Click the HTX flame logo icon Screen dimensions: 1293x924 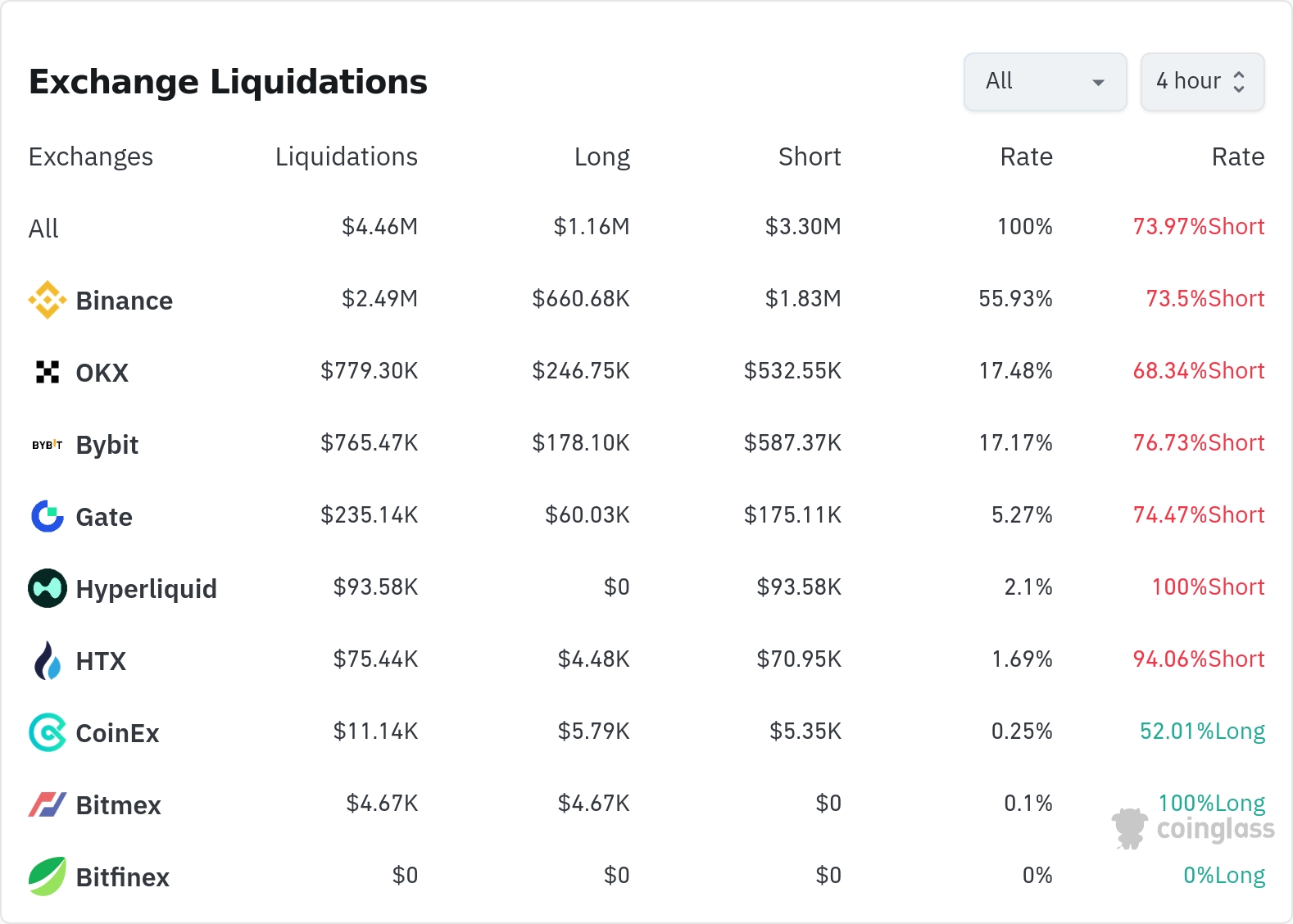(48, 660)
